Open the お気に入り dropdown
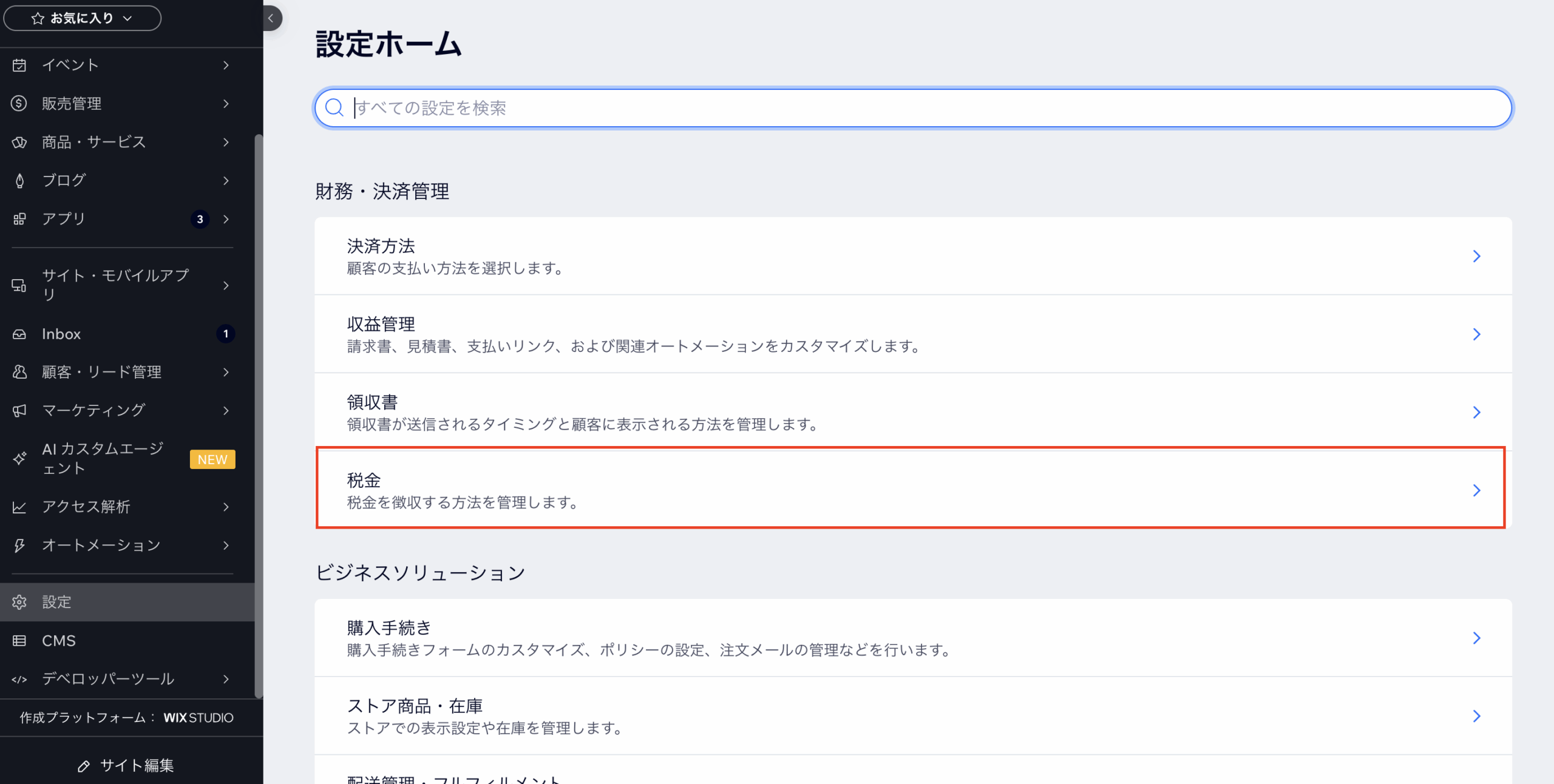Image resolution: width=1554 pixels, height=784 pixels. click(82, 18)
